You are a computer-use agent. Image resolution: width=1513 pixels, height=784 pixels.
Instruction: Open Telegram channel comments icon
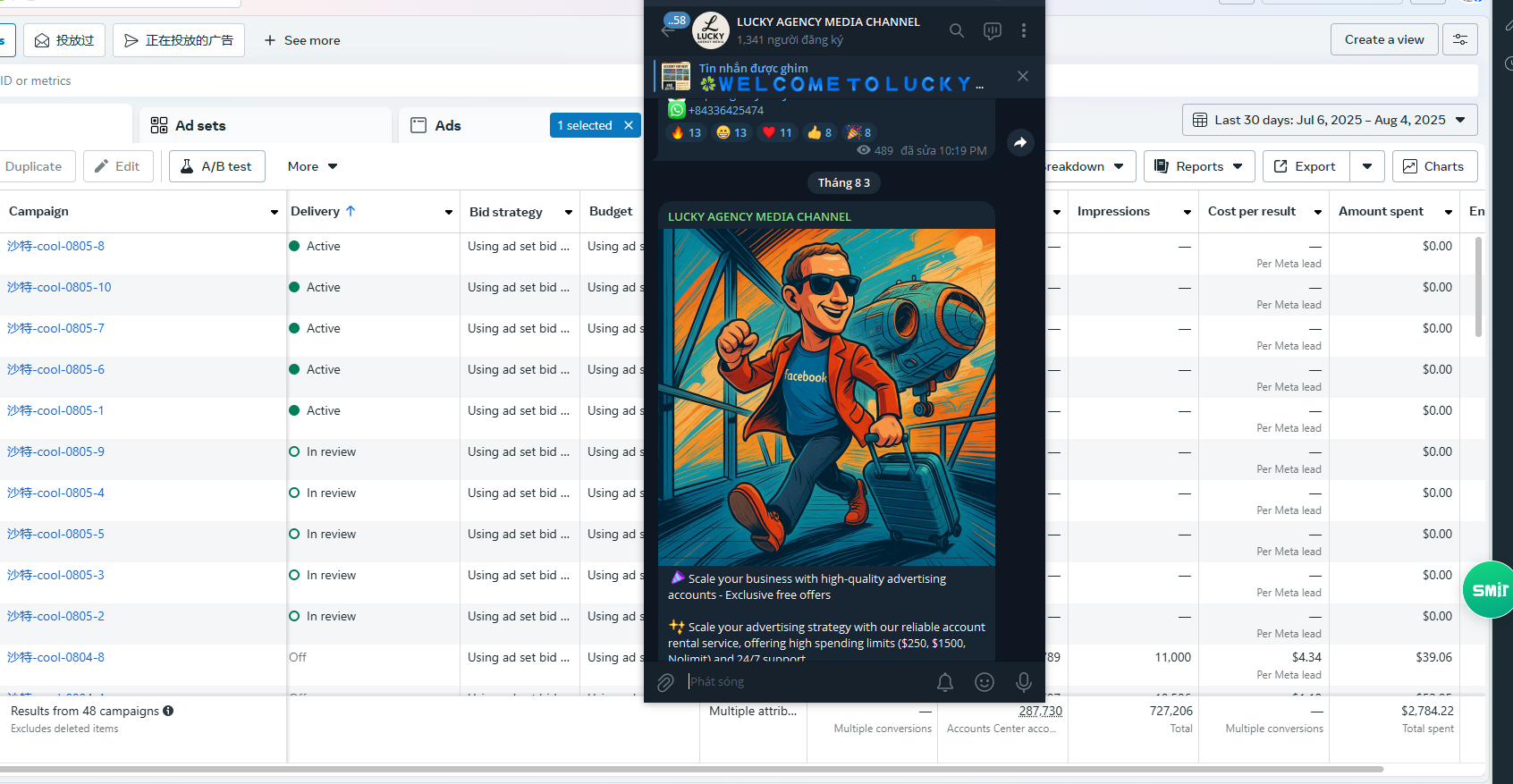993,30
